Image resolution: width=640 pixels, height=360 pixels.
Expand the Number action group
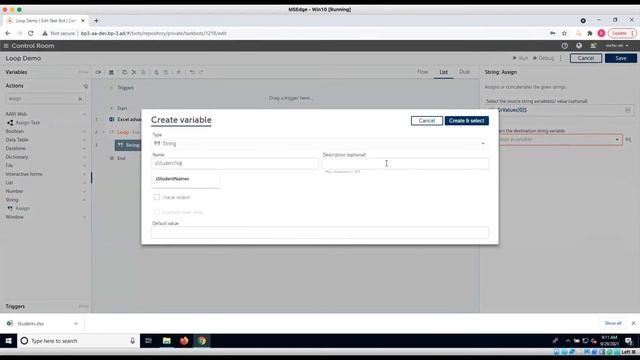84,191
